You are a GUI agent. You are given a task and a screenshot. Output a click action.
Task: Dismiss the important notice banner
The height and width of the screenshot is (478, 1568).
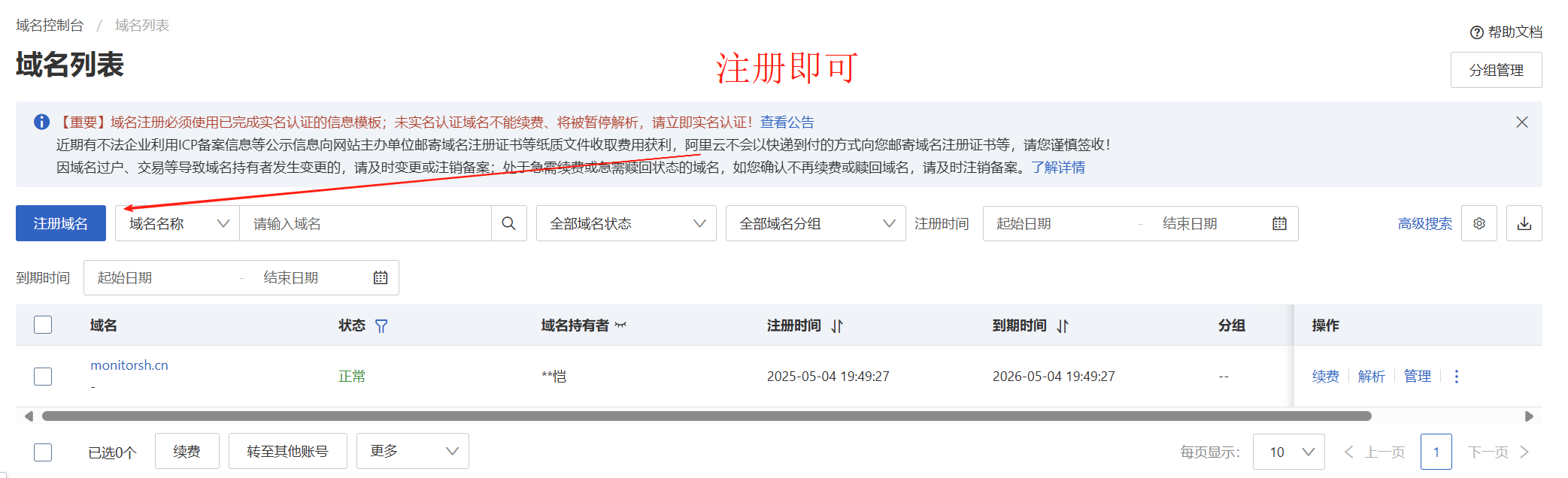[x=1521, y=122]
